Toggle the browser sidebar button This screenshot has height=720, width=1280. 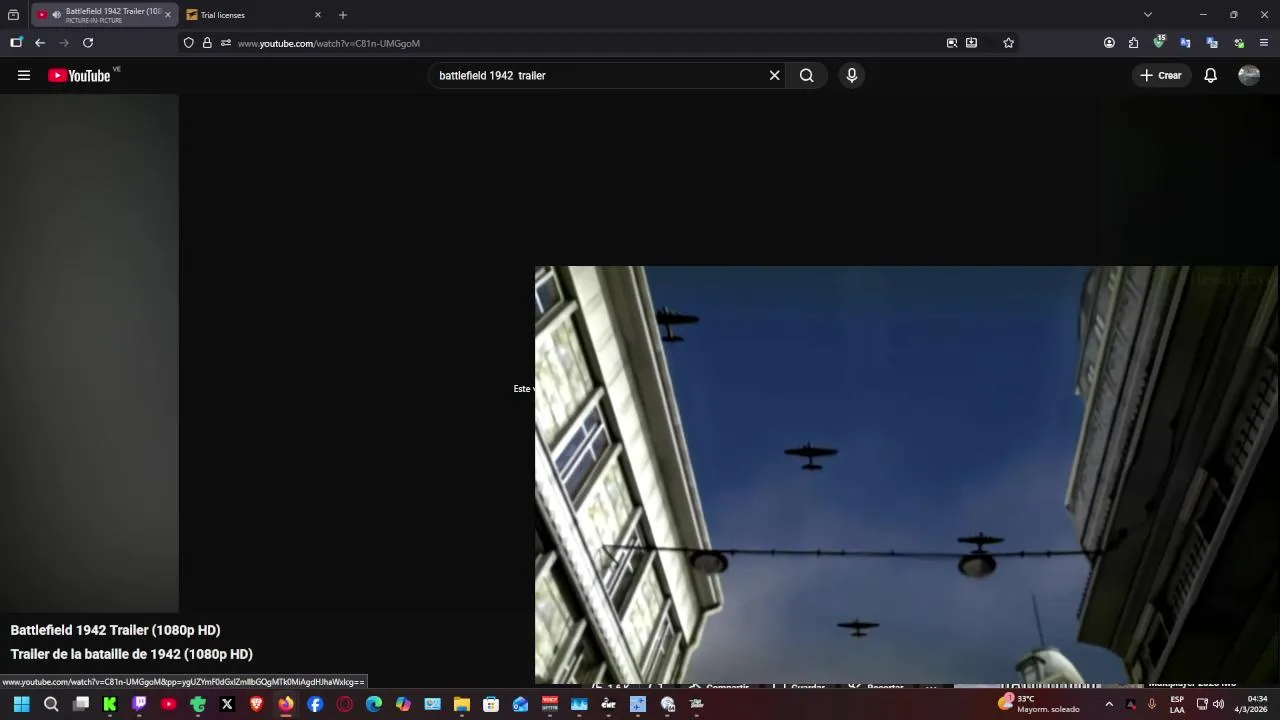(16, 43)
